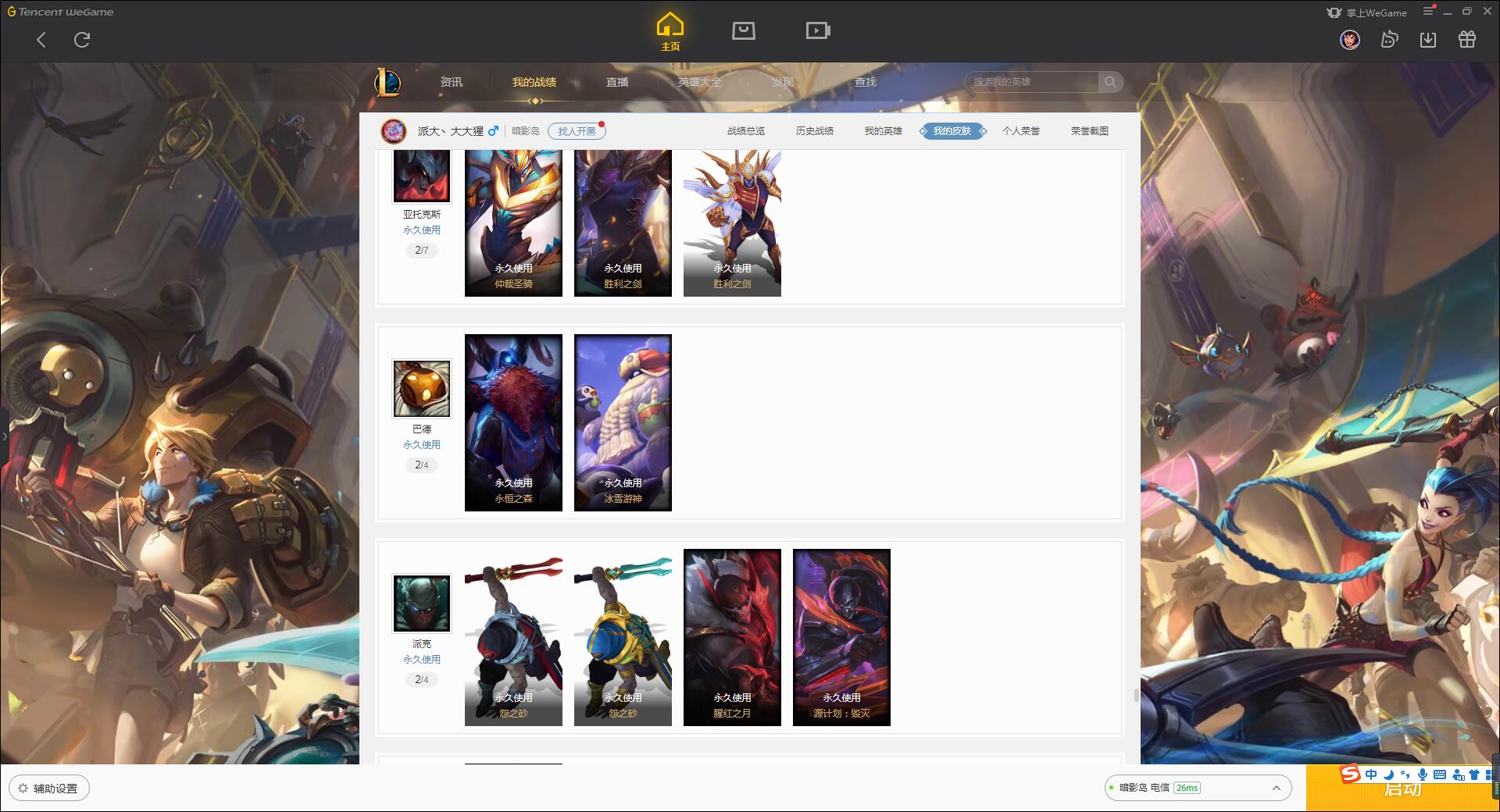Click the search magnifier button
This screenshot has width=1500, height=812.
1110,82
